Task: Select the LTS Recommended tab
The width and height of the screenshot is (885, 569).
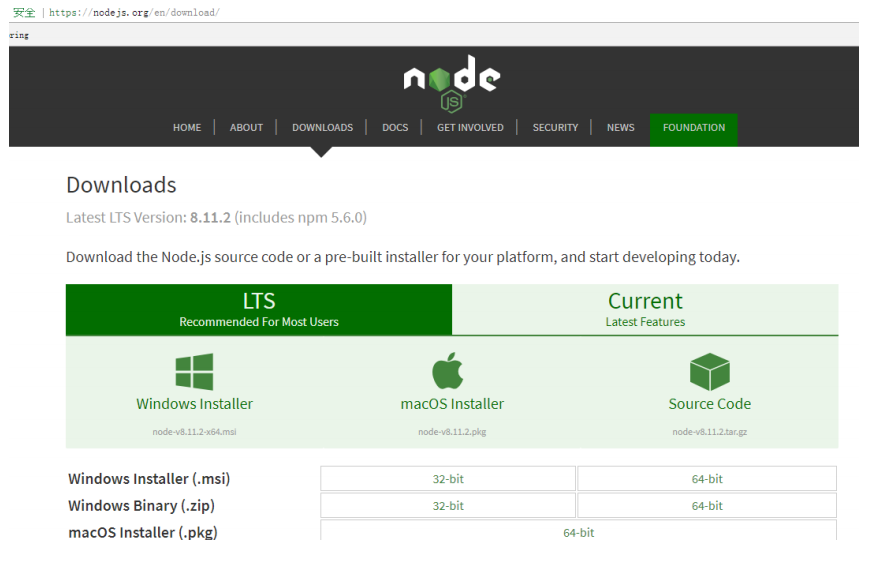Action: [x=259, y=309]
